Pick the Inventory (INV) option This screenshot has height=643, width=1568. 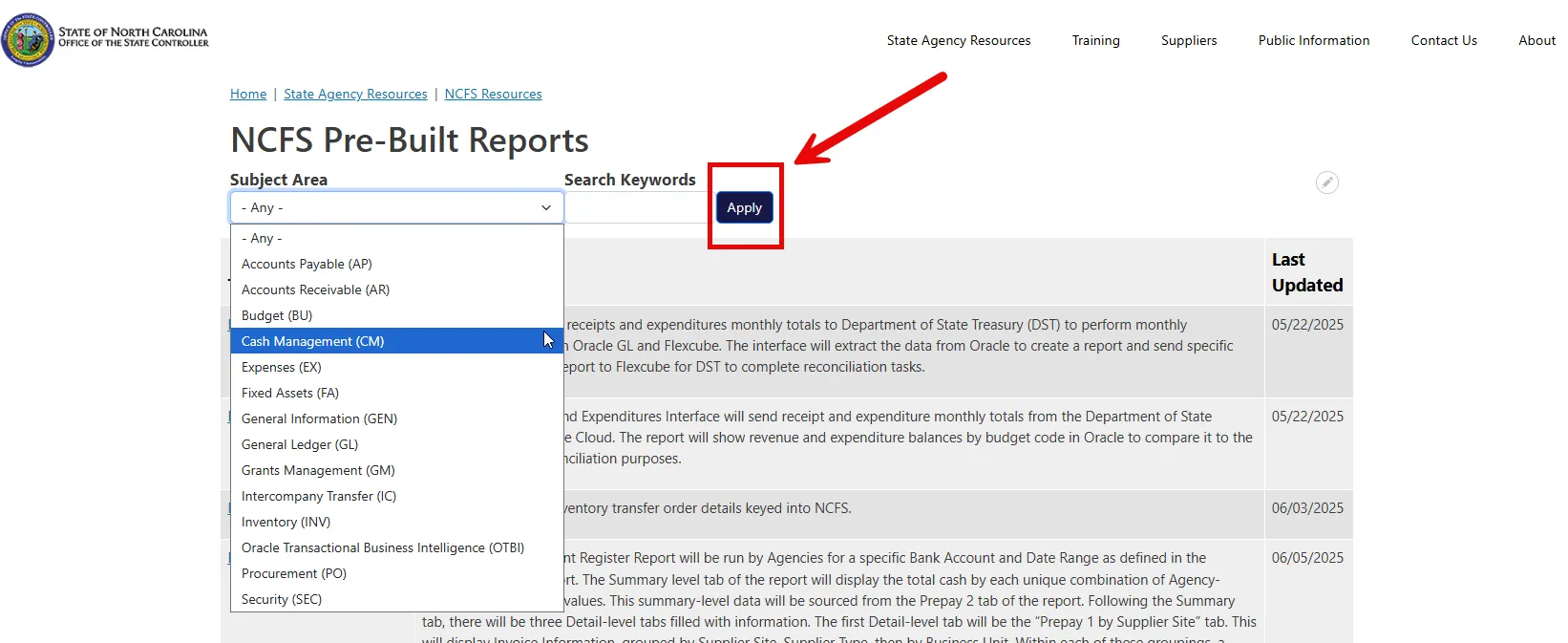(286, 522)
